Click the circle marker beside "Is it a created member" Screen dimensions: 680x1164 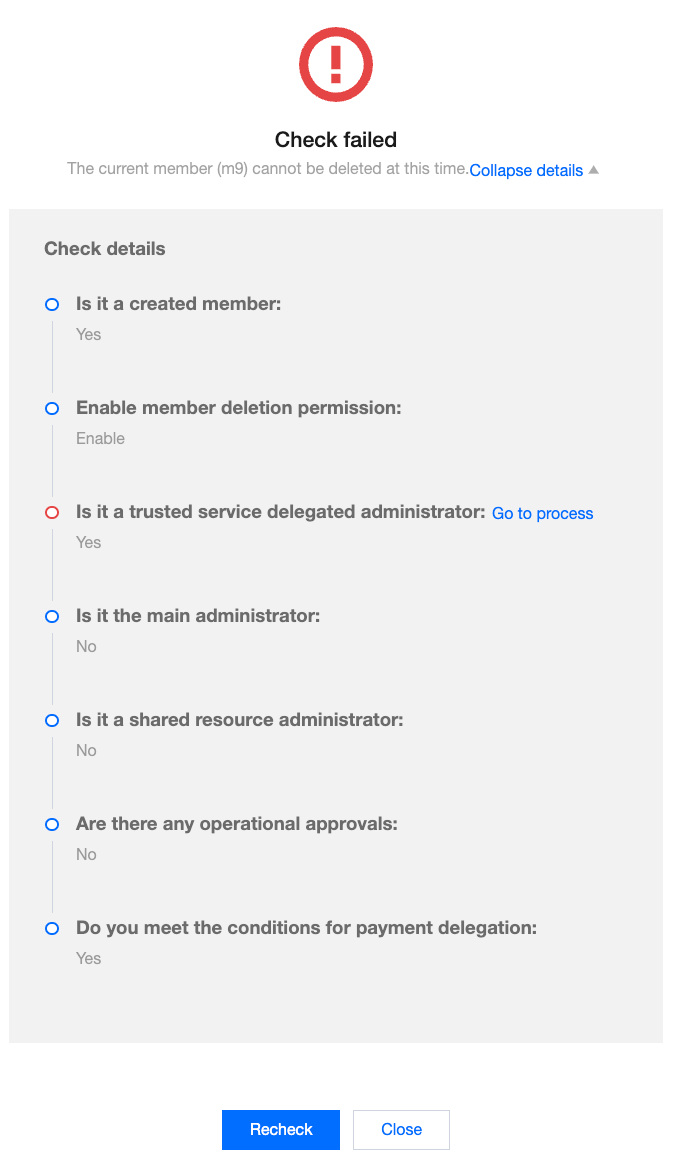tap(52, 304)
